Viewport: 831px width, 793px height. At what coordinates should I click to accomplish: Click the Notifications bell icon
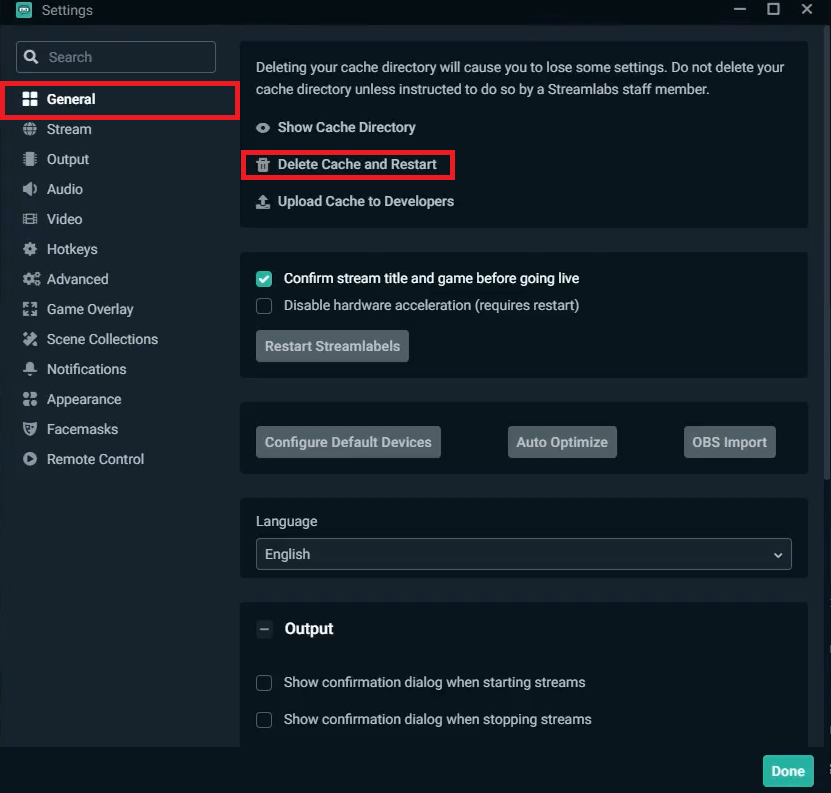point(30,369)
